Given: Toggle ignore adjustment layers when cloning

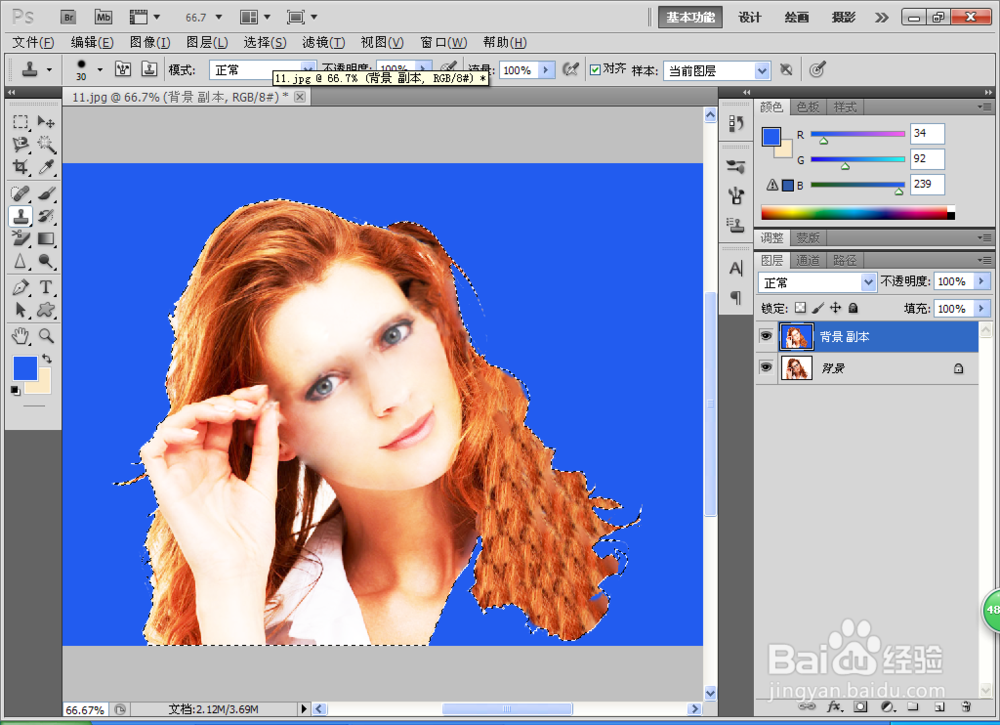Looking at the screenshot, I should pos(786,70).
